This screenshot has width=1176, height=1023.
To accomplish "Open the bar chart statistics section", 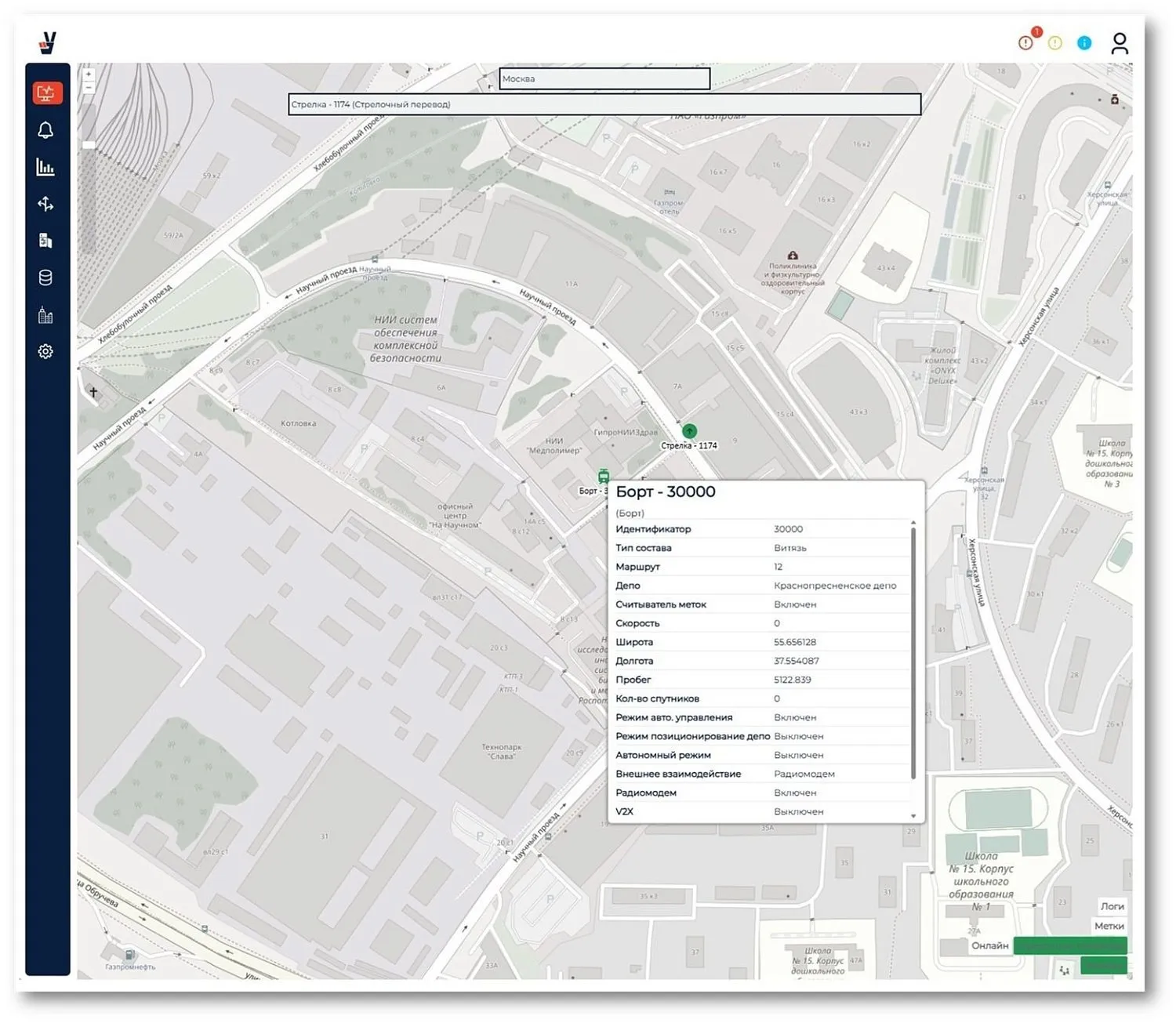I will [x=45, y=167].
